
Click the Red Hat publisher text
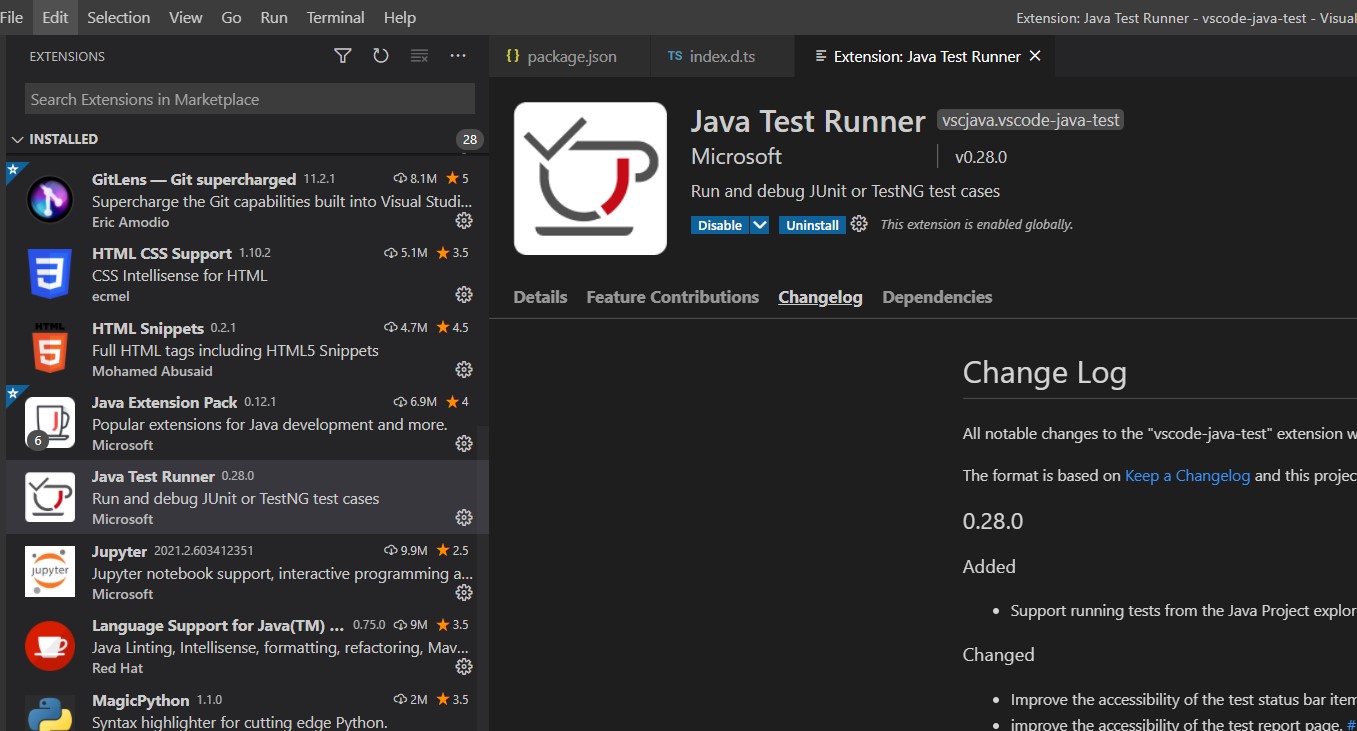(118, 668)
